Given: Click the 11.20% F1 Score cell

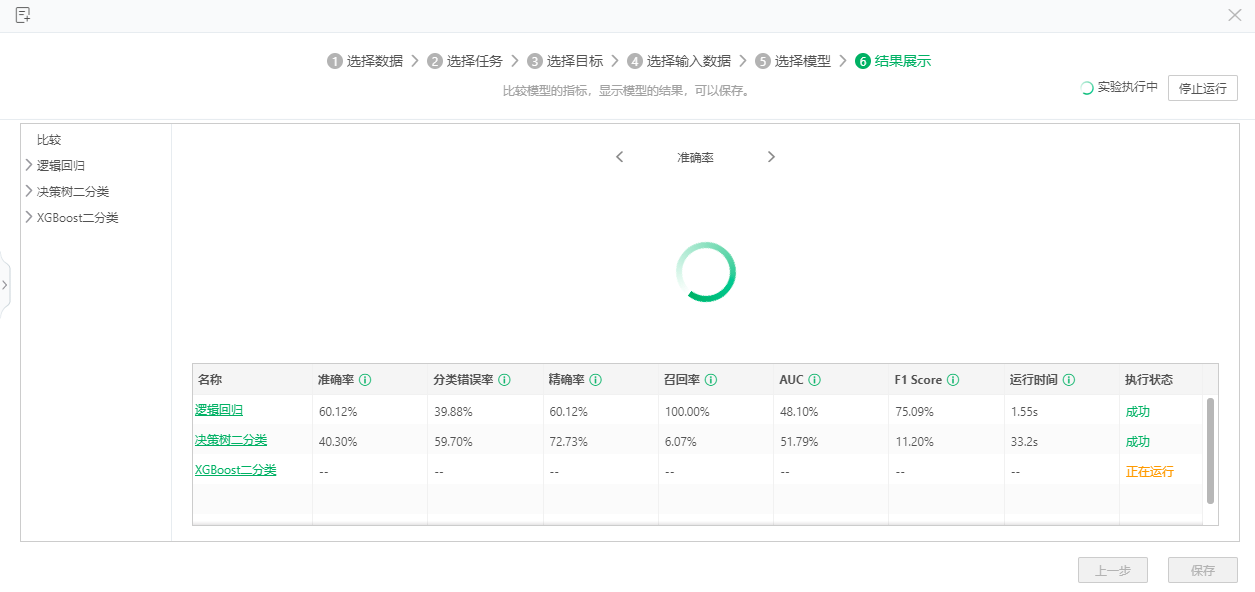Looking at the screenshot, I should (914, 441).
